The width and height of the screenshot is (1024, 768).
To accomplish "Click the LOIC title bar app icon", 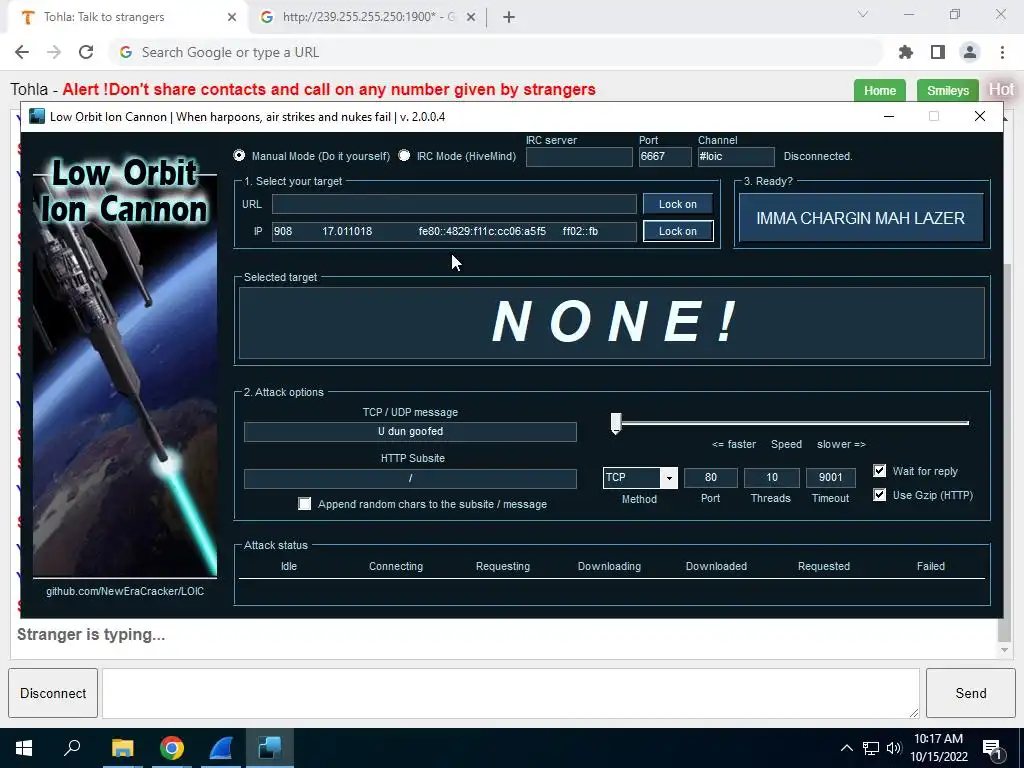I will pyautogui.click(x=37, y=116).
